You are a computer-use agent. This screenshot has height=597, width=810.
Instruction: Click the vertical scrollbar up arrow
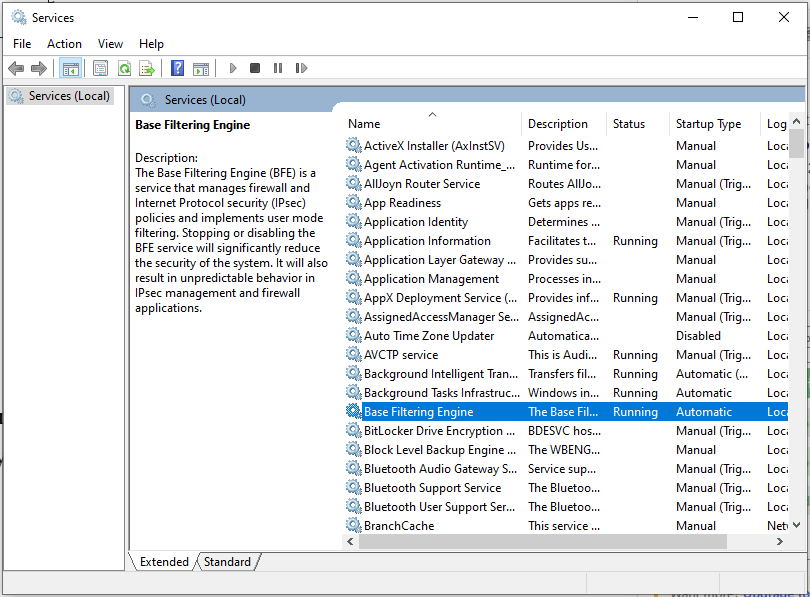pos(797,121)
